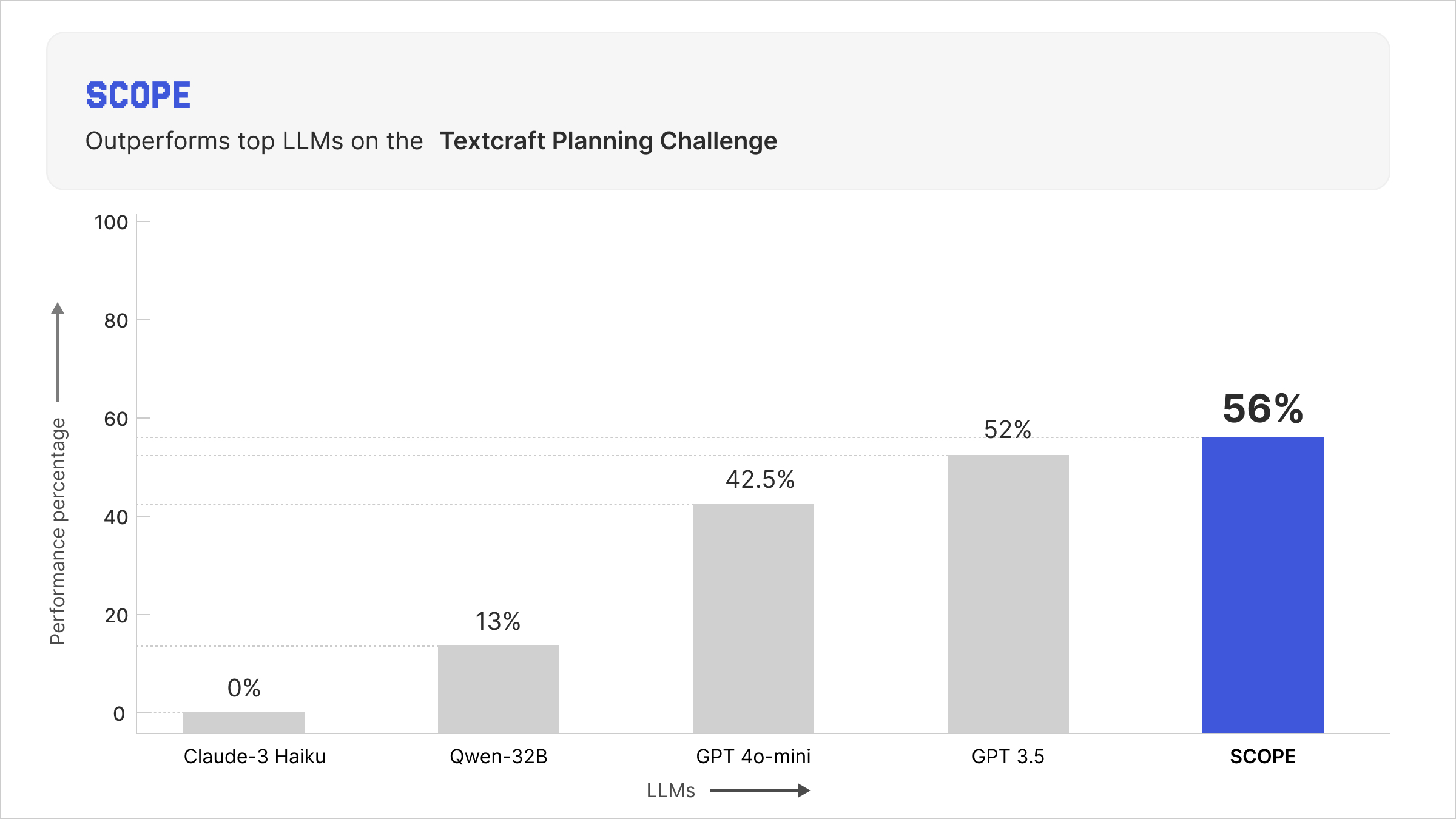1456x819 pixels.
Task: Click the 52% value label
Action: point(1007,430)
